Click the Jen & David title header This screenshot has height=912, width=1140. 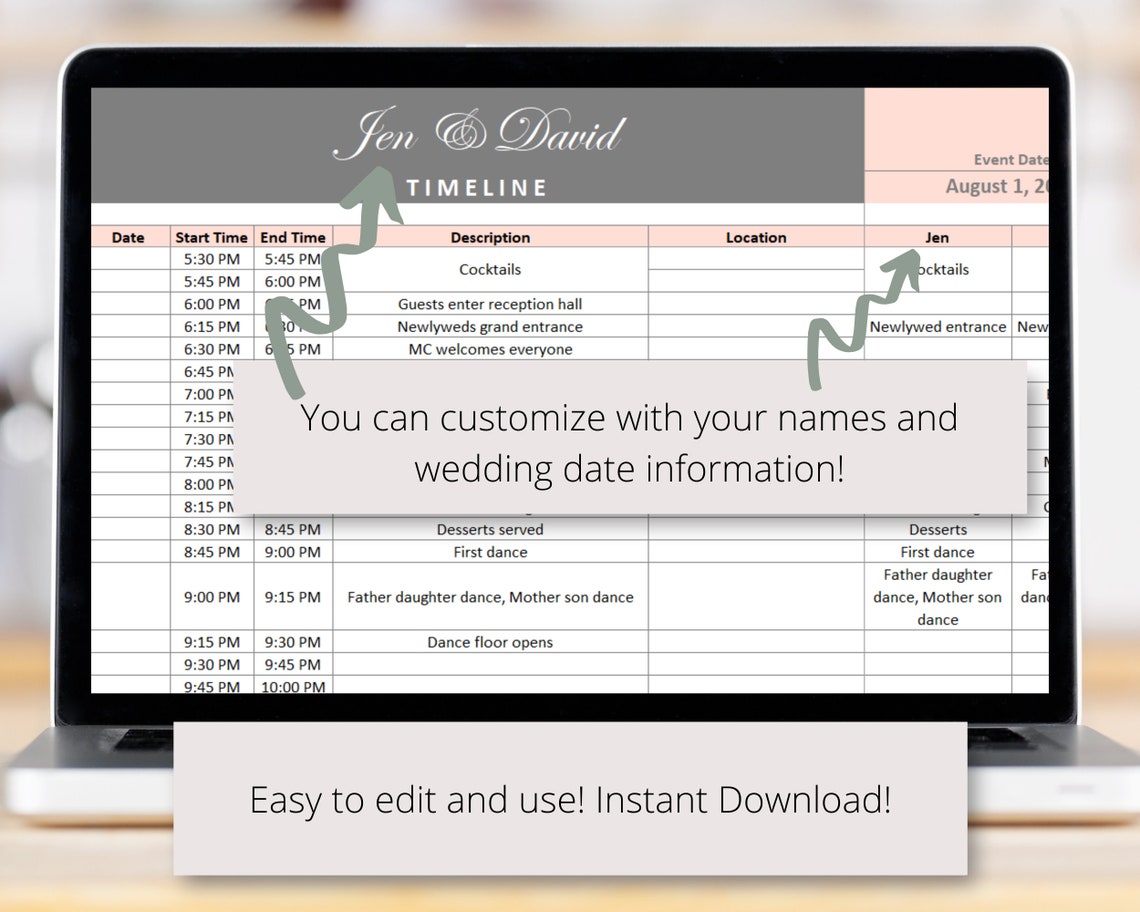(x=480, y=133)
